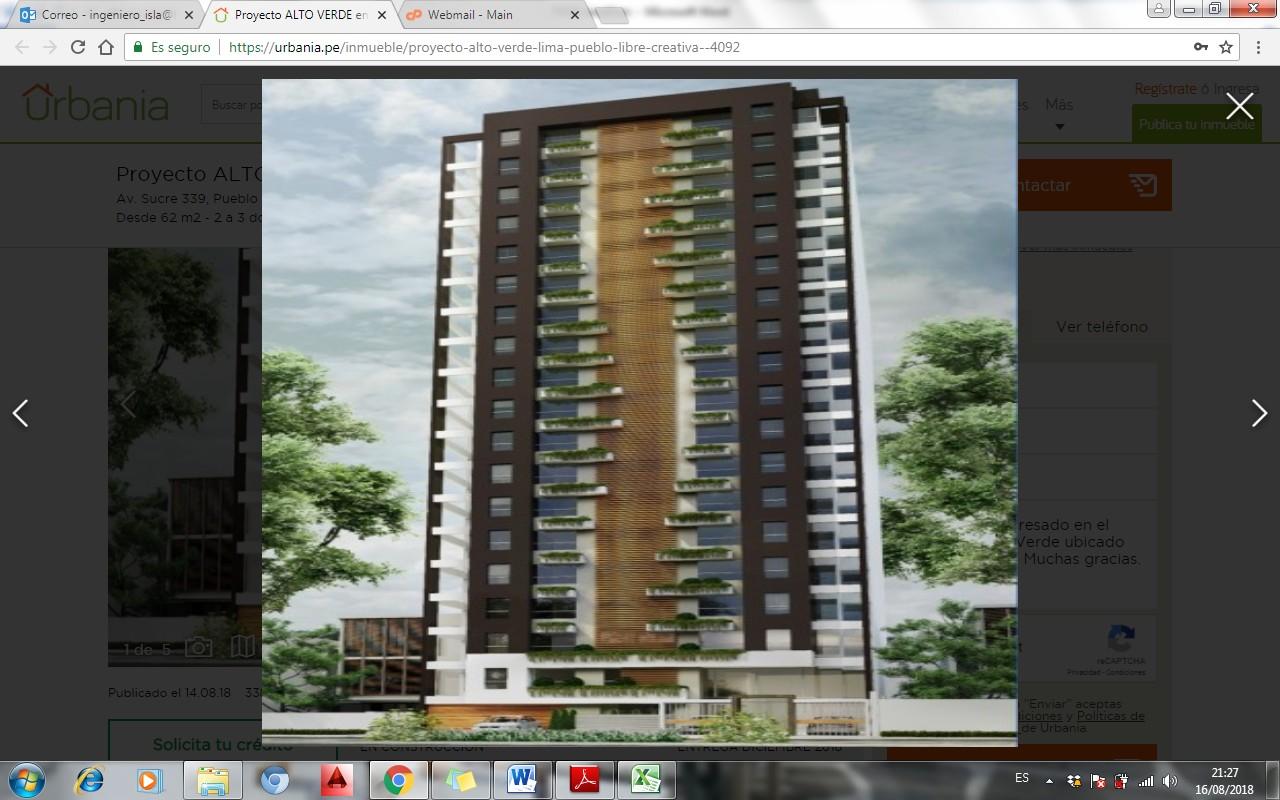This screenshot has height=800, width=1280.
Task: Open AutoCAD from the taskbar
Action: point(337,779)
